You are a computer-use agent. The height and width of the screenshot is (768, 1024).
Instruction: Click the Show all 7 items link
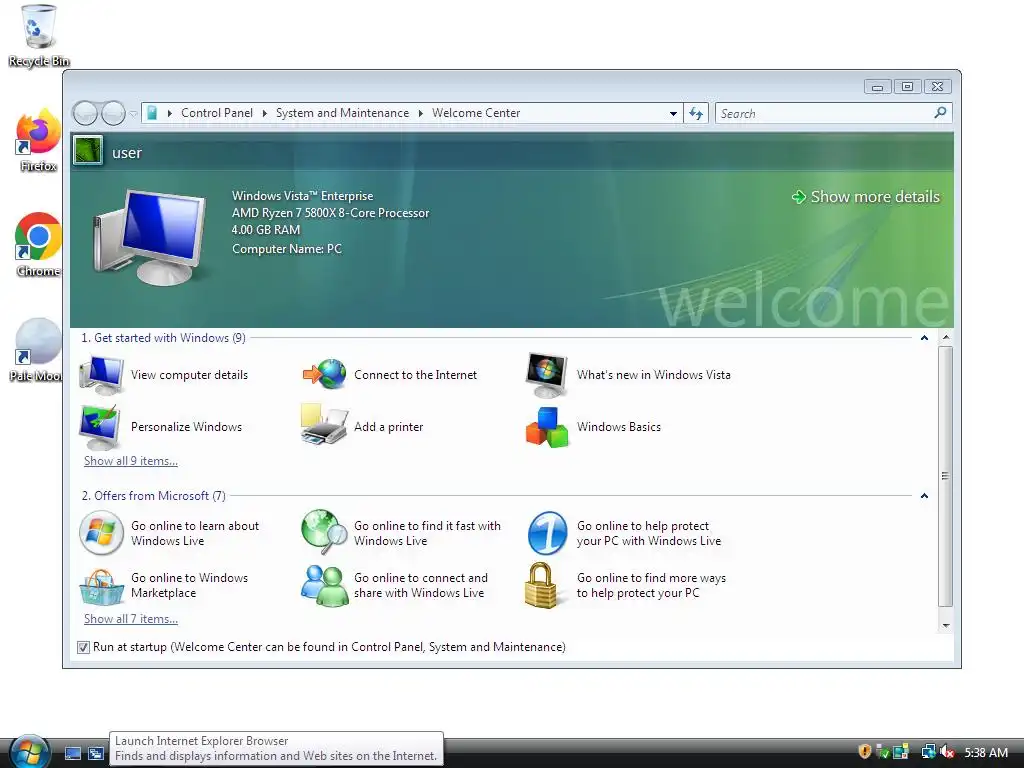131,618
